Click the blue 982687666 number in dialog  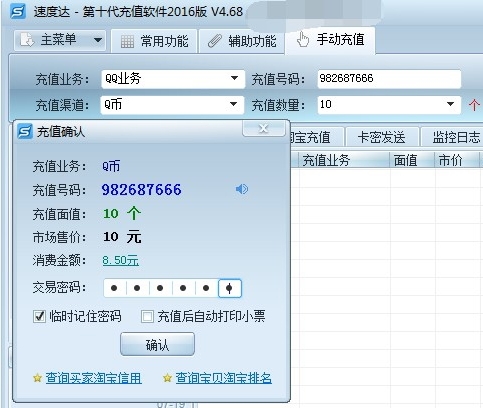[x=142, y=190]
